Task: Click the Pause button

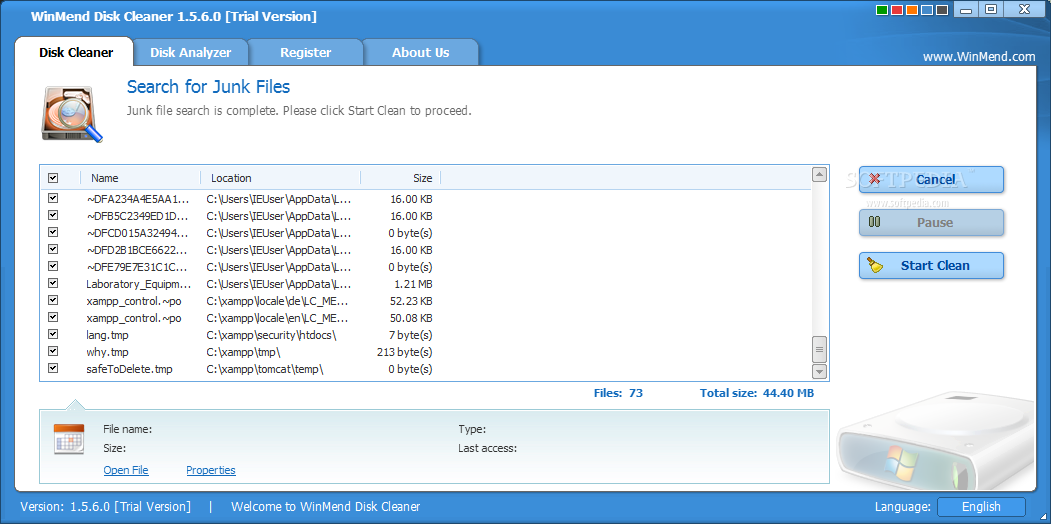Action: pos(932,222)
